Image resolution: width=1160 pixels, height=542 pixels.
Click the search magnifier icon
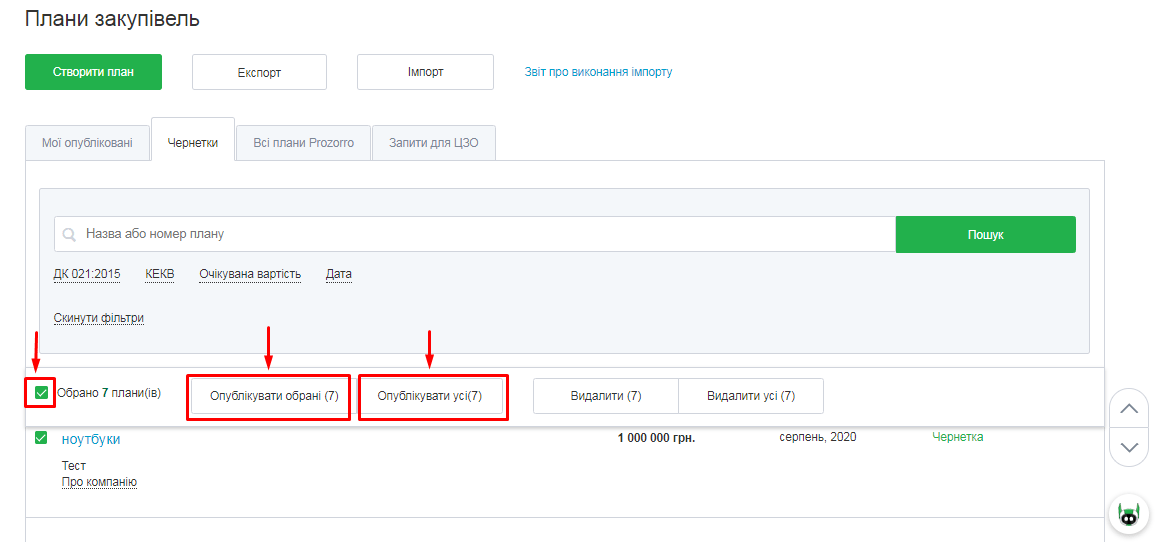click(x=69, y=234)
